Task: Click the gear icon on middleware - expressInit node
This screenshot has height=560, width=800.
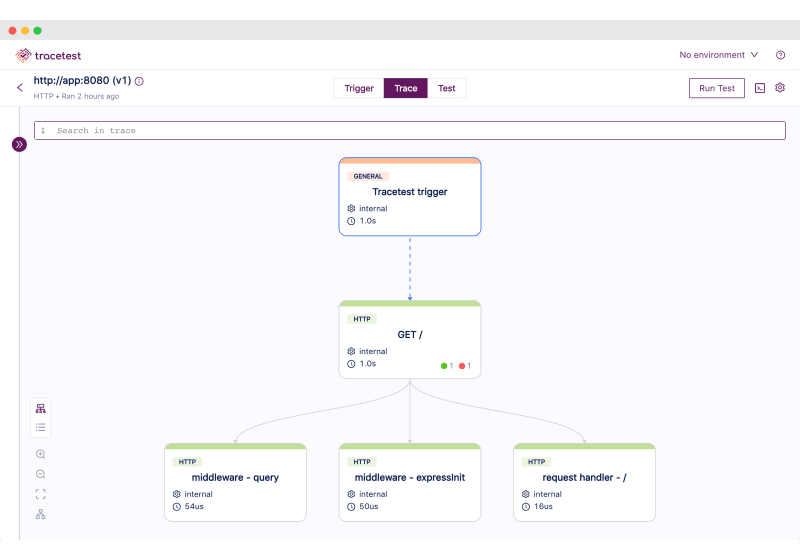Action: (x=351, y=494)
